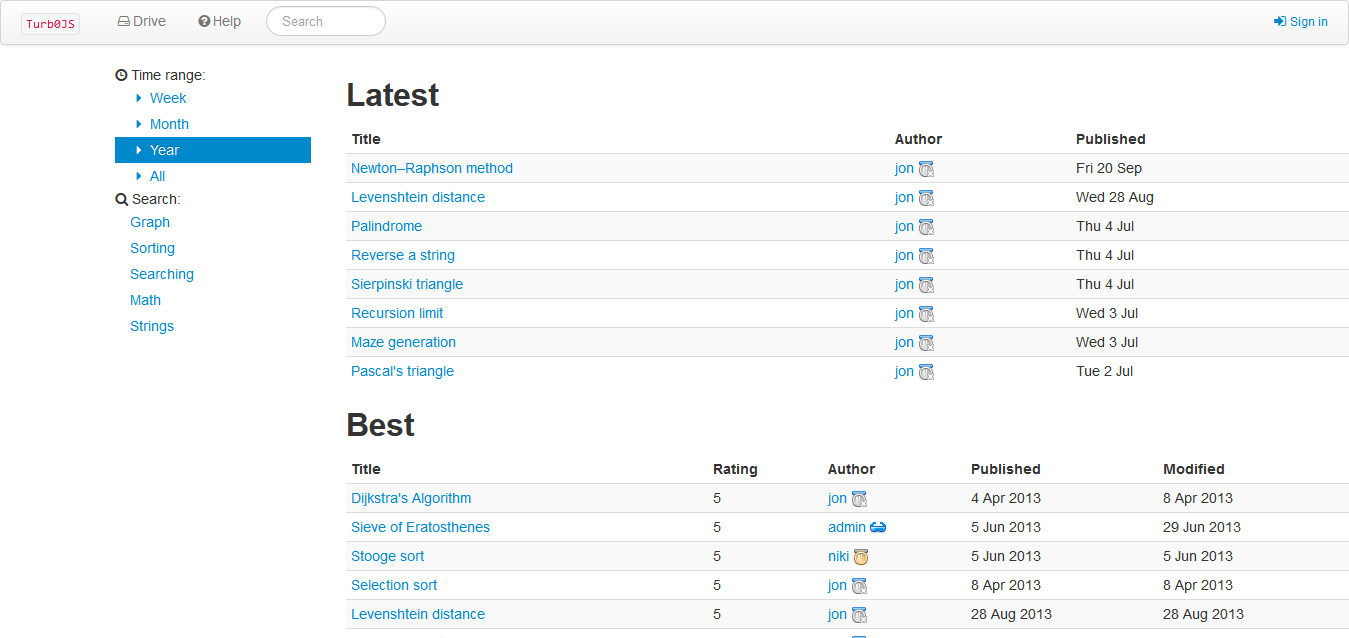Click niki's avatar in Stooge sort row

click(861, 557)
